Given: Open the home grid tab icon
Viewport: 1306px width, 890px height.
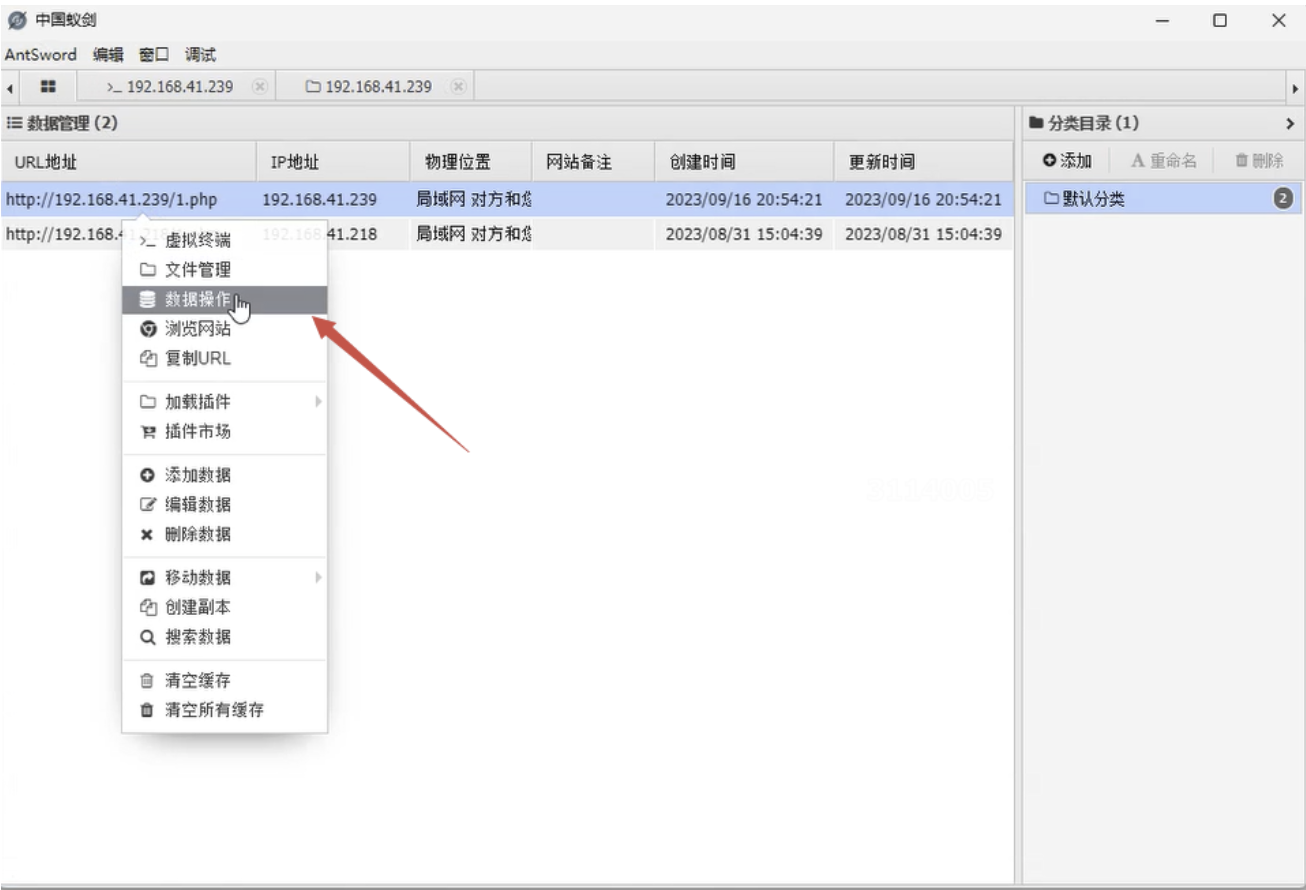Looking at the screenshot, I should [48, 87].
